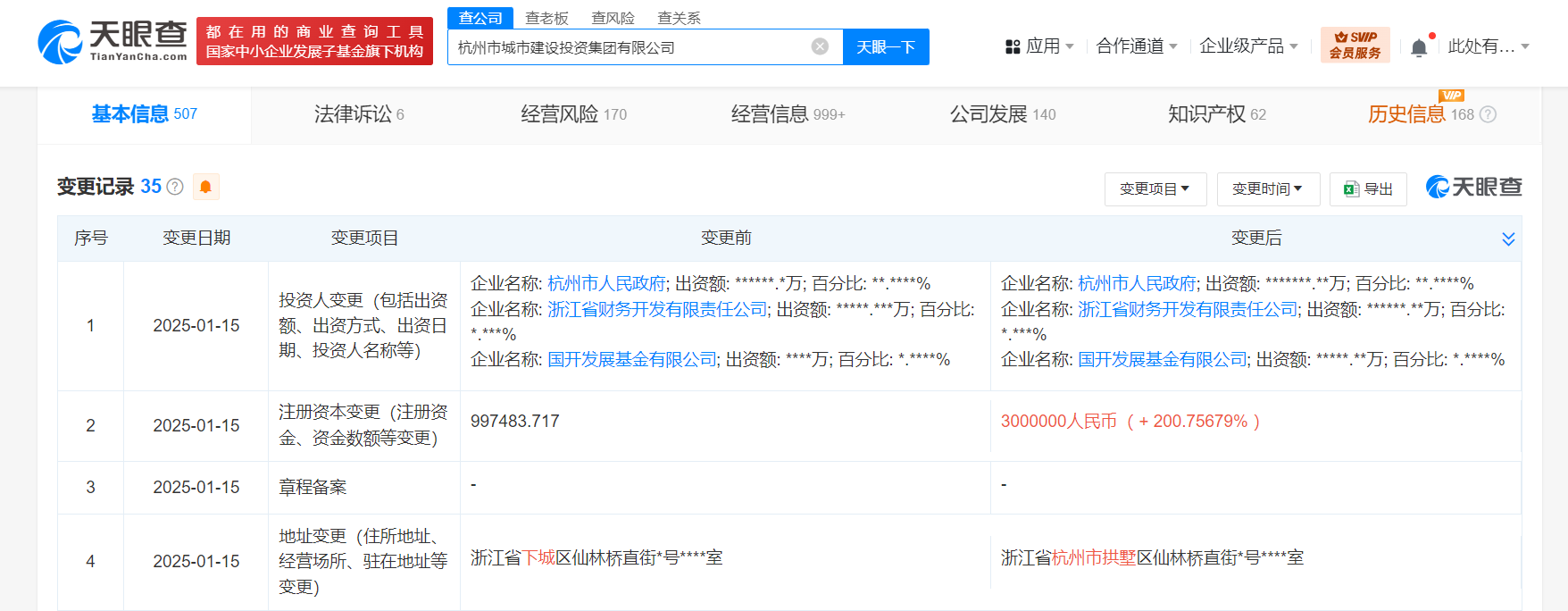Click address 浙江省下城区仙林桥直街 before change
The height and width of the screenshot is (611, 1568).
596,557
